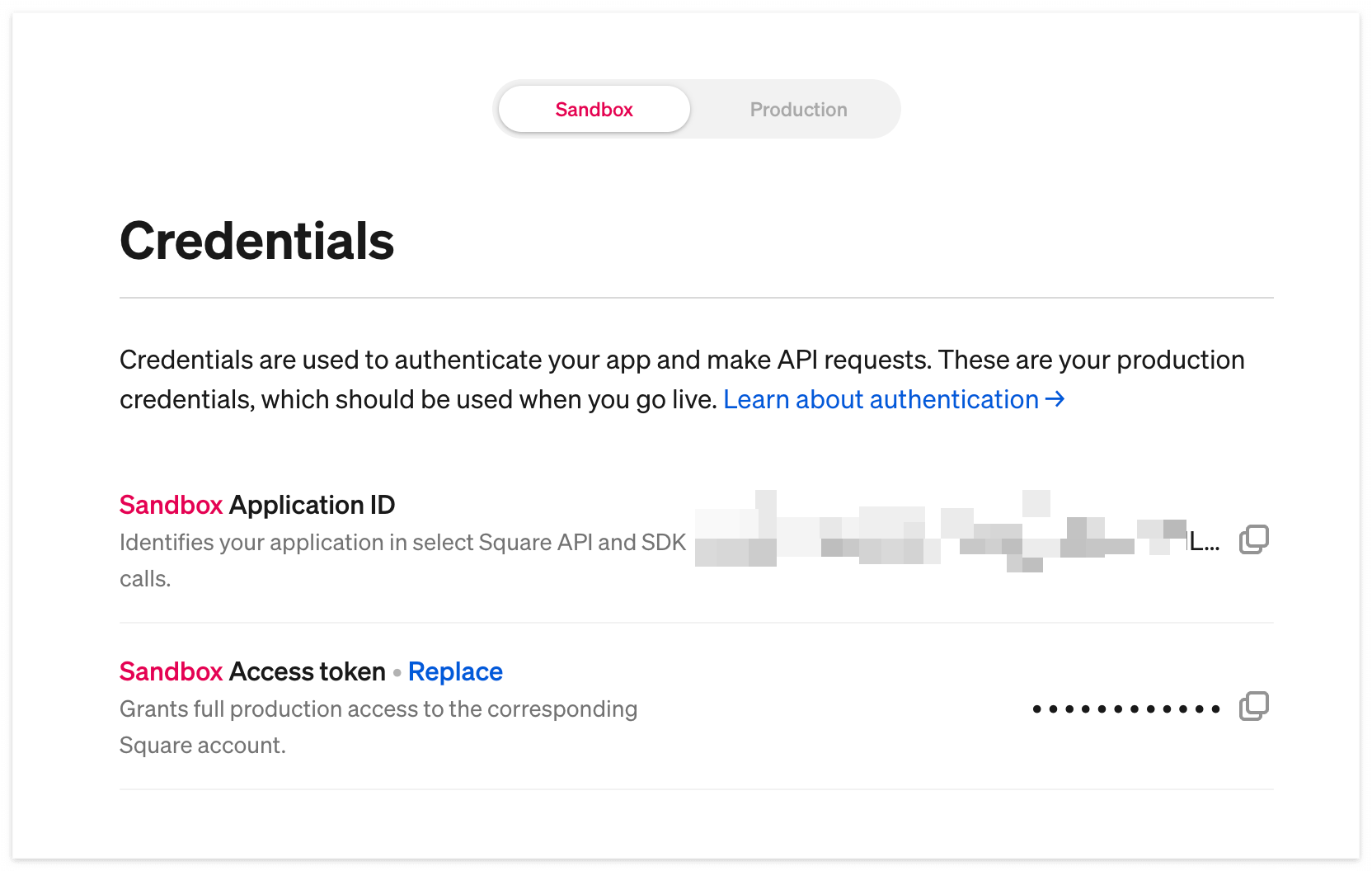The height and width of the screenshot is (871, 1372).
Task: Click the Credentials intro paragraph
Action: click(682, 379)
